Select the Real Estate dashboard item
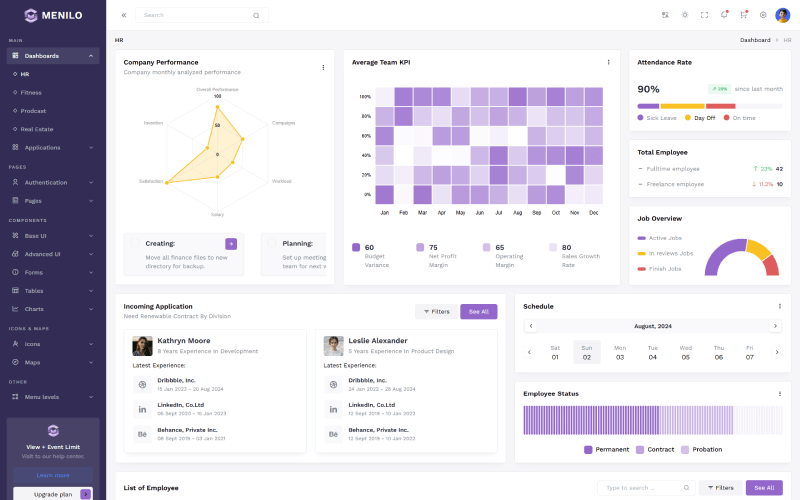This screenshot has height=500, width=800. click(x=37, y=129)
